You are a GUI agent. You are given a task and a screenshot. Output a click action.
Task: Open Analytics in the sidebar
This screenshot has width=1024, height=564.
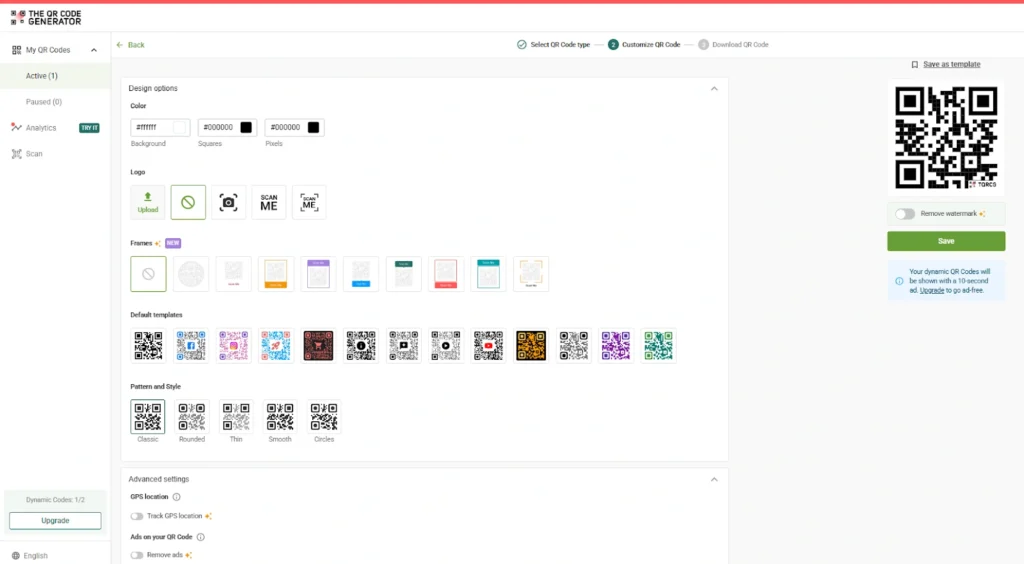pyautogui.click(x=40, y=128)
